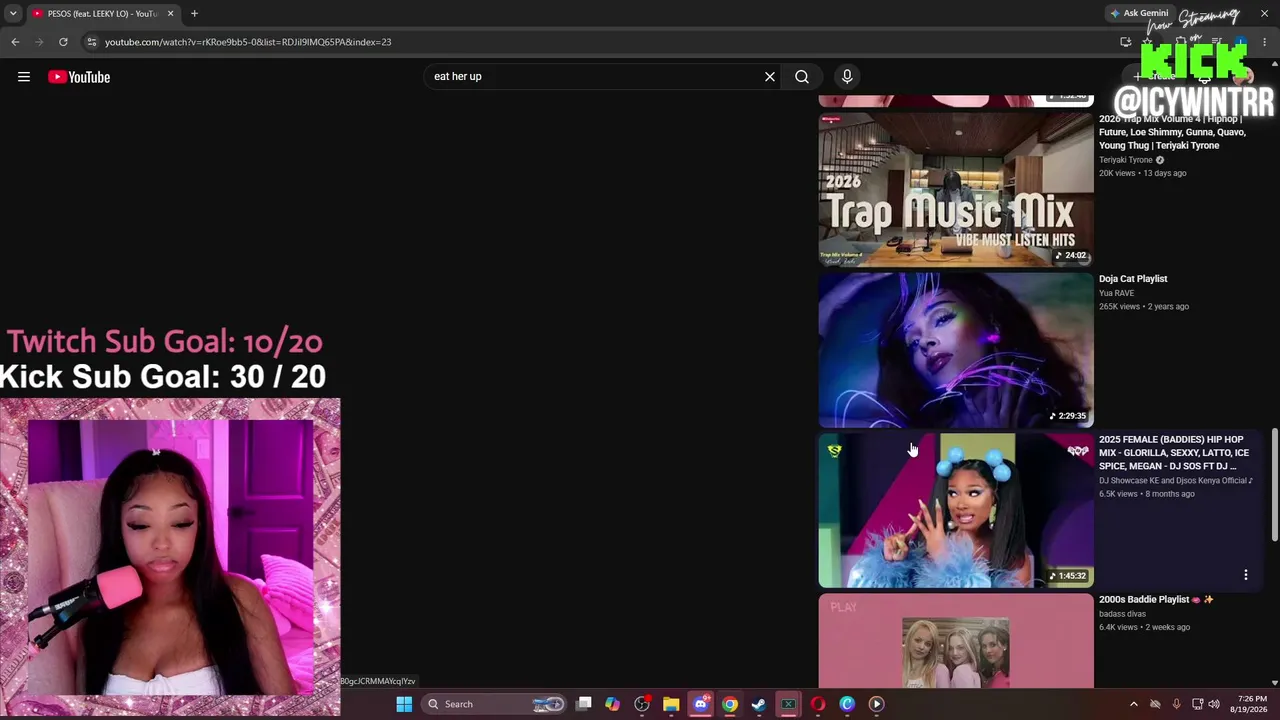1280x720 pixels.
Task: Open microphone tray icon
Action: [1176, 704]
